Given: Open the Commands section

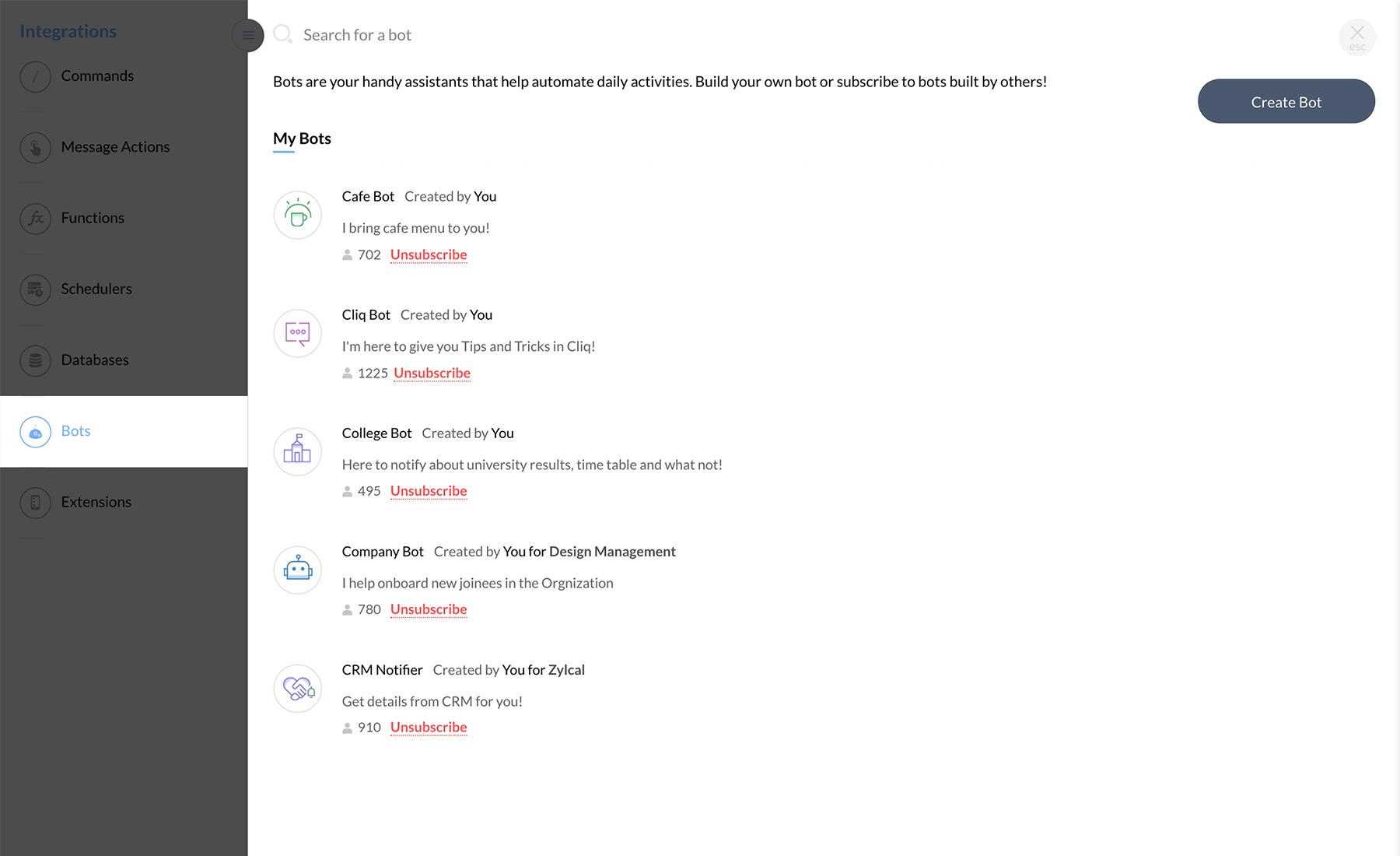Looking at the screenshot, I should click(x=97, y=75).
